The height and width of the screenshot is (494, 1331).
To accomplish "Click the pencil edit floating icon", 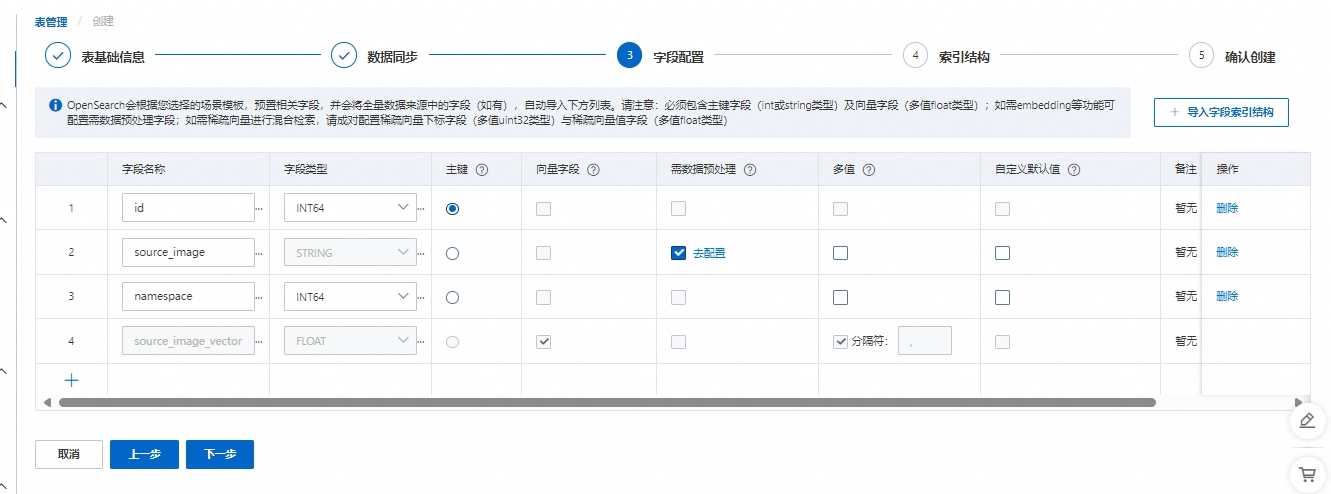I will 1305,420.
